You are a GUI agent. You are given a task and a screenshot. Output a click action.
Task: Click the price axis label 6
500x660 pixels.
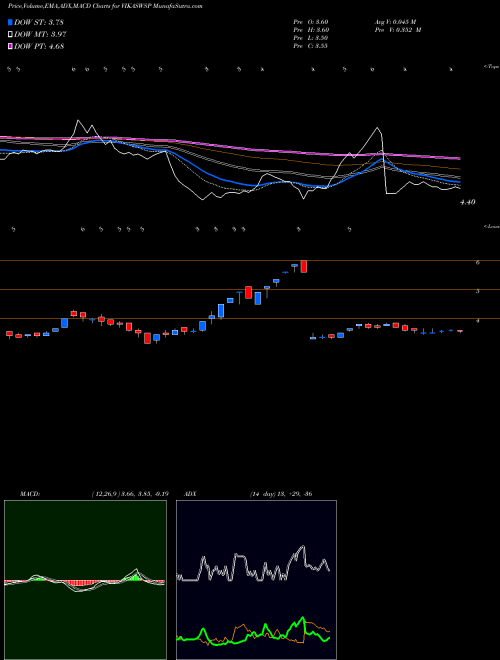(478, 262)
